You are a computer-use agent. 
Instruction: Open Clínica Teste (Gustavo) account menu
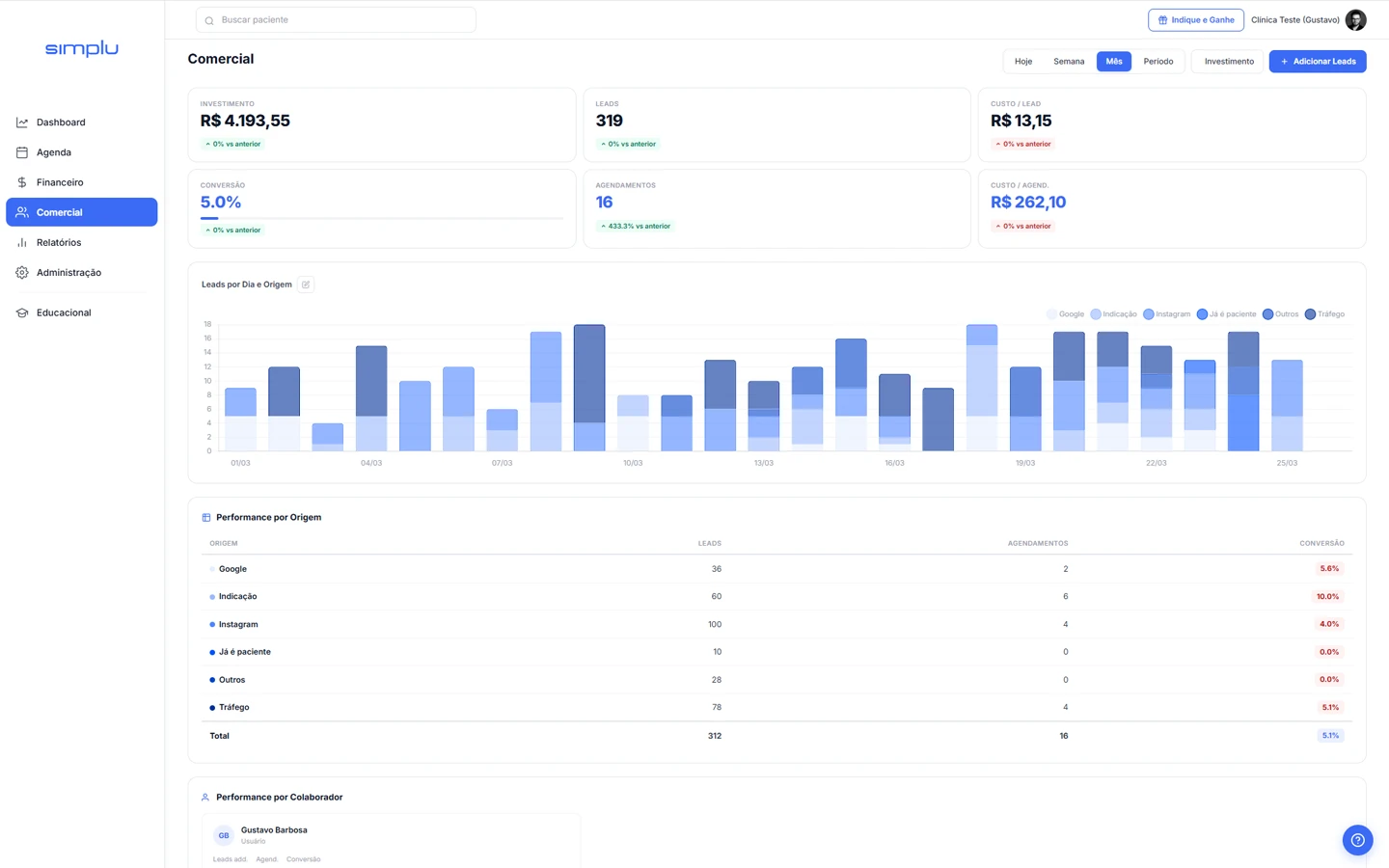coord(1294,20)
